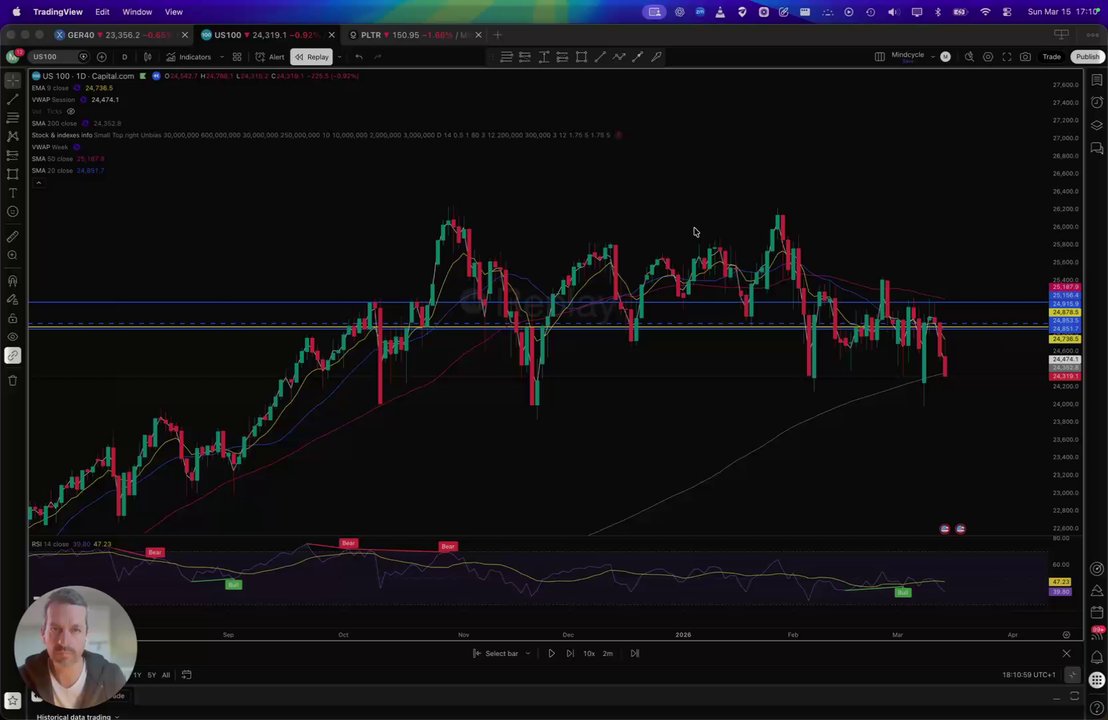Add a symbol to compare with plus icon
This screenshot has height=720, width=1108.
[102, 57]
